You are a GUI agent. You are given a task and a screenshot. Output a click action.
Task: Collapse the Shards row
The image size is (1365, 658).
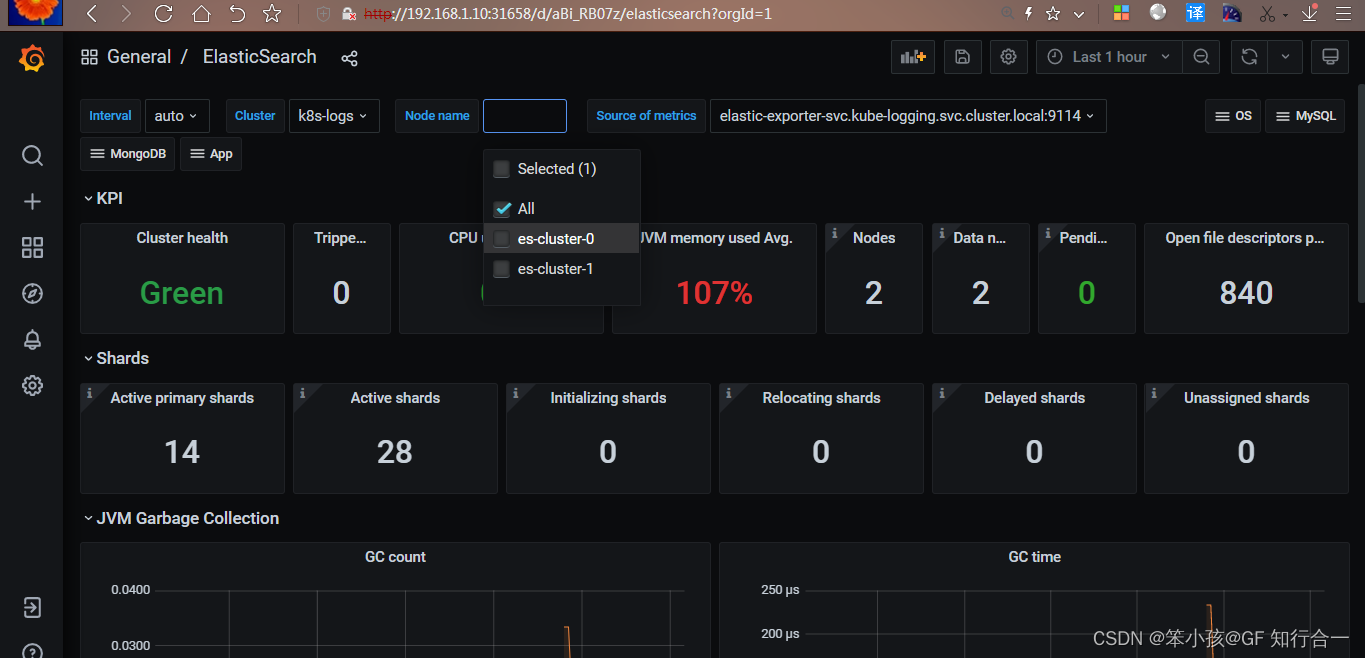coord(116,358)
